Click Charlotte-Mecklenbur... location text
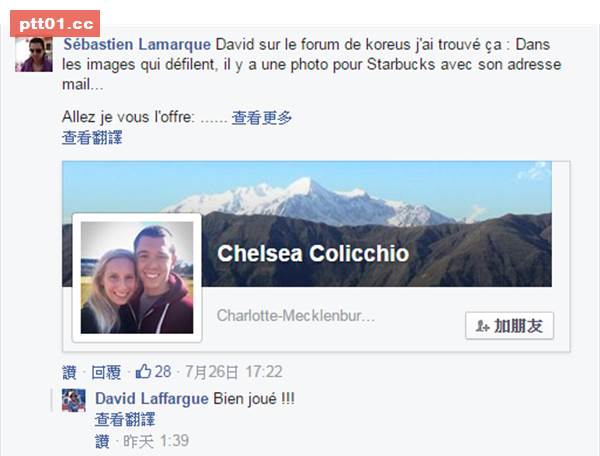 pyautogui.click(x=296, y=316)
